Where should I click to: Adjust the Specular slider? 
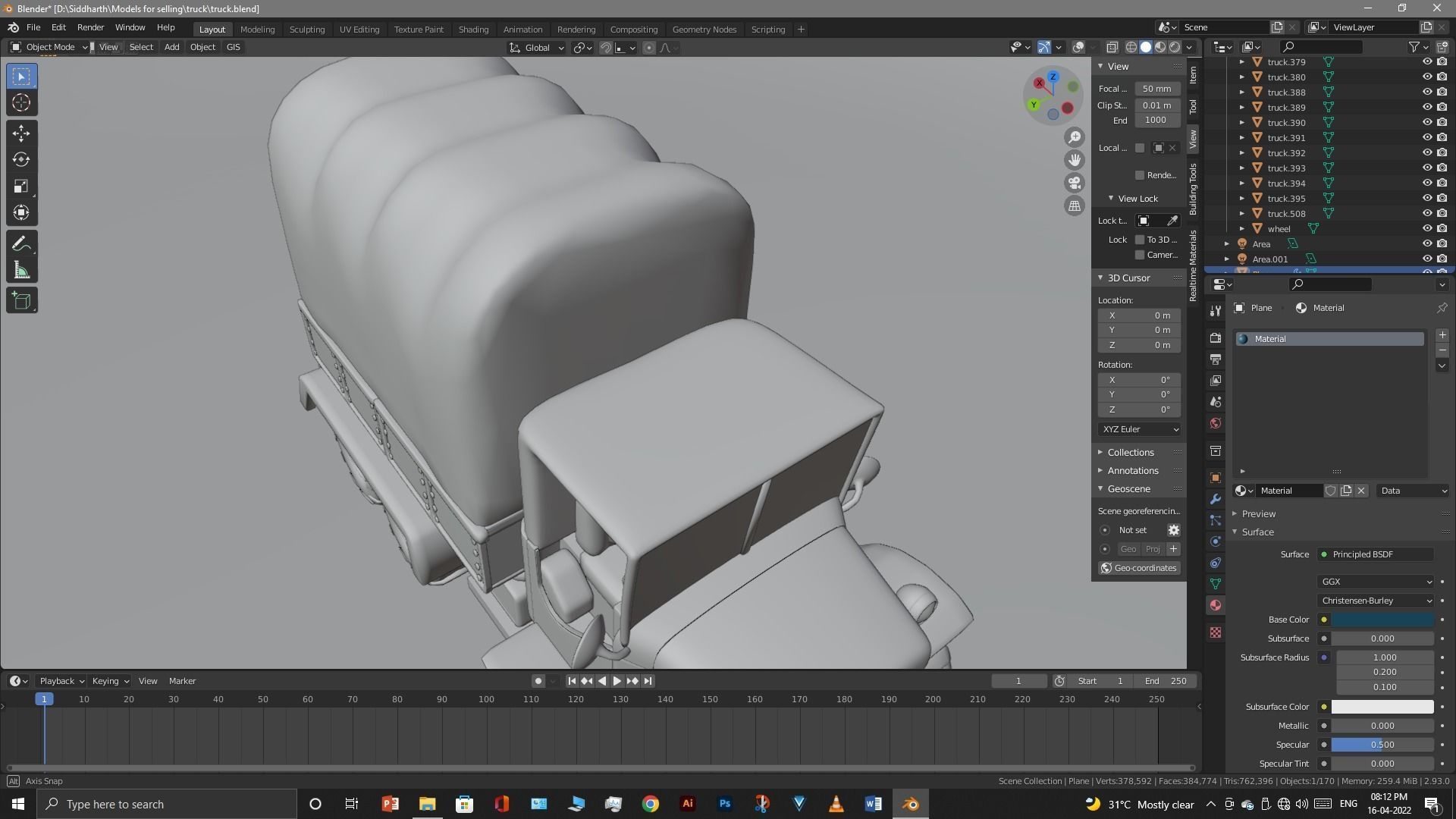click(x=1382, y=745)
